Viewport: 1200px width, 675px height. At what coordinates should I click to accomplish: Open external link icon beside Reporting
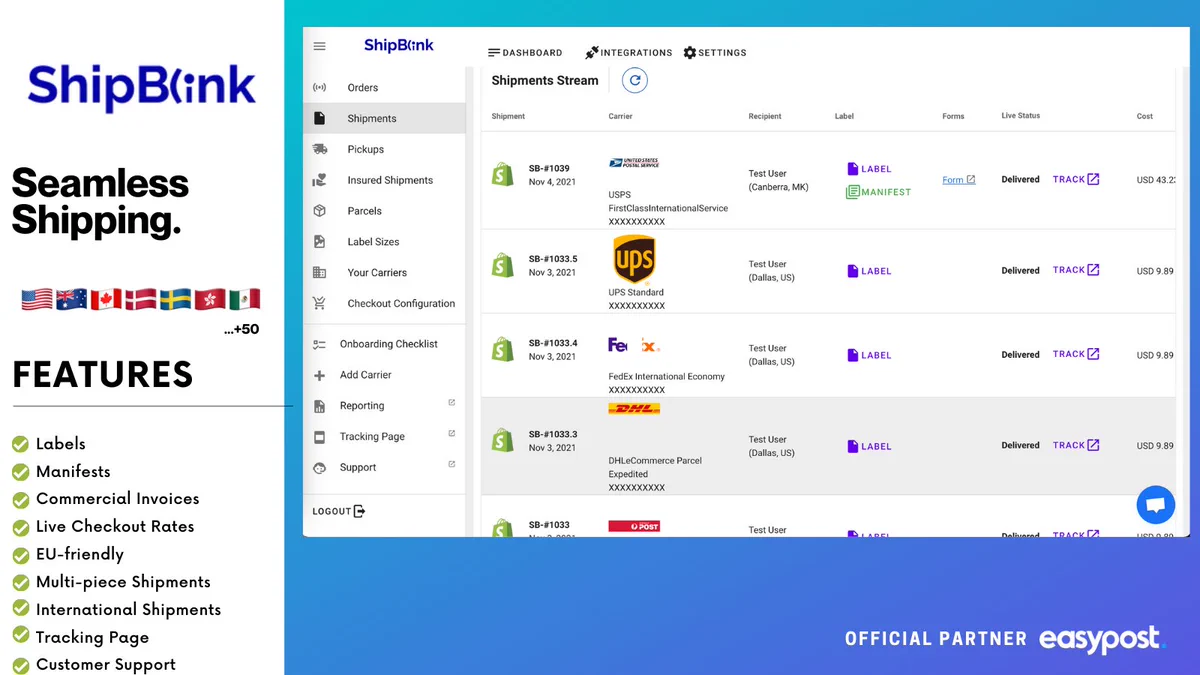[x=451, y=403]
